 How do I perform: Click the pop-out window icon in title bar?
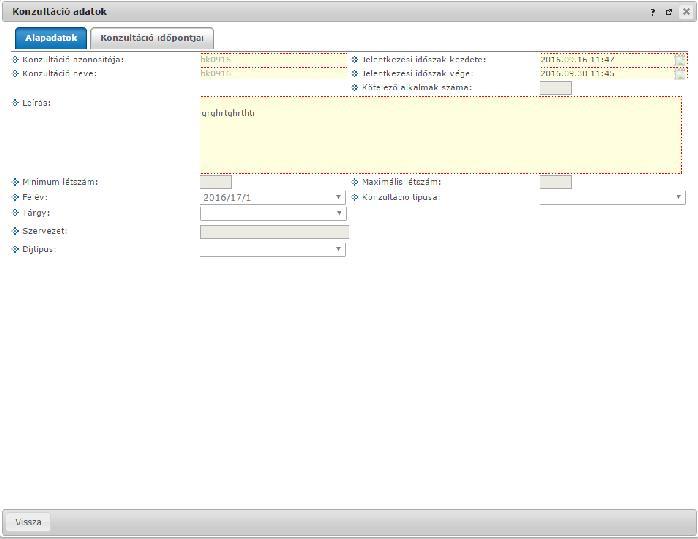669,12
